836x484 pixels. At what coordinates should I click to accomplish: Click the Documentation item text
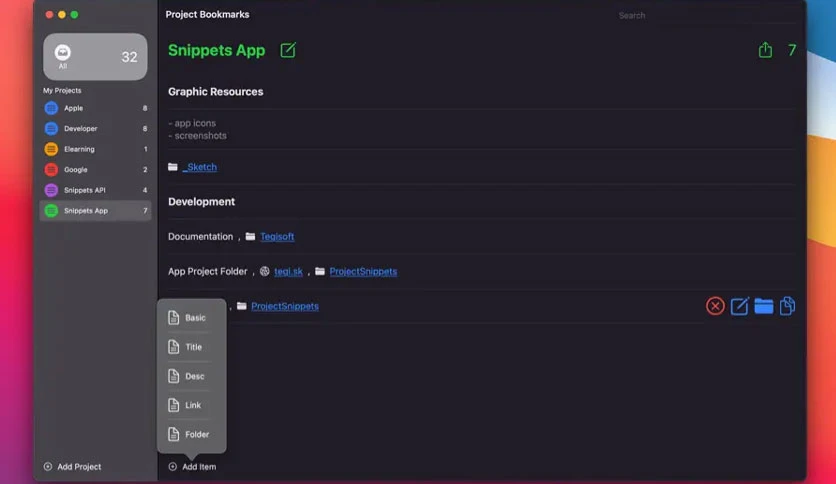click(x=200, y=236)
